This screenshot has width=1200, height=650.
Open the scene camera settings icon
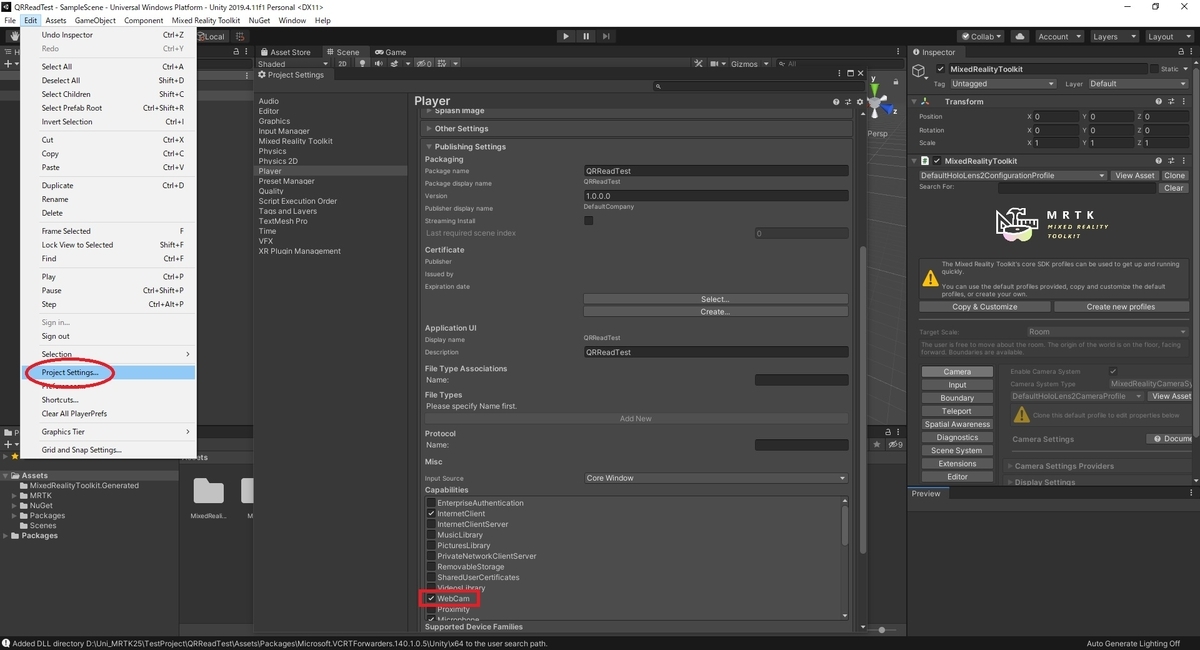pyautogui.click(x=715, y=64)
